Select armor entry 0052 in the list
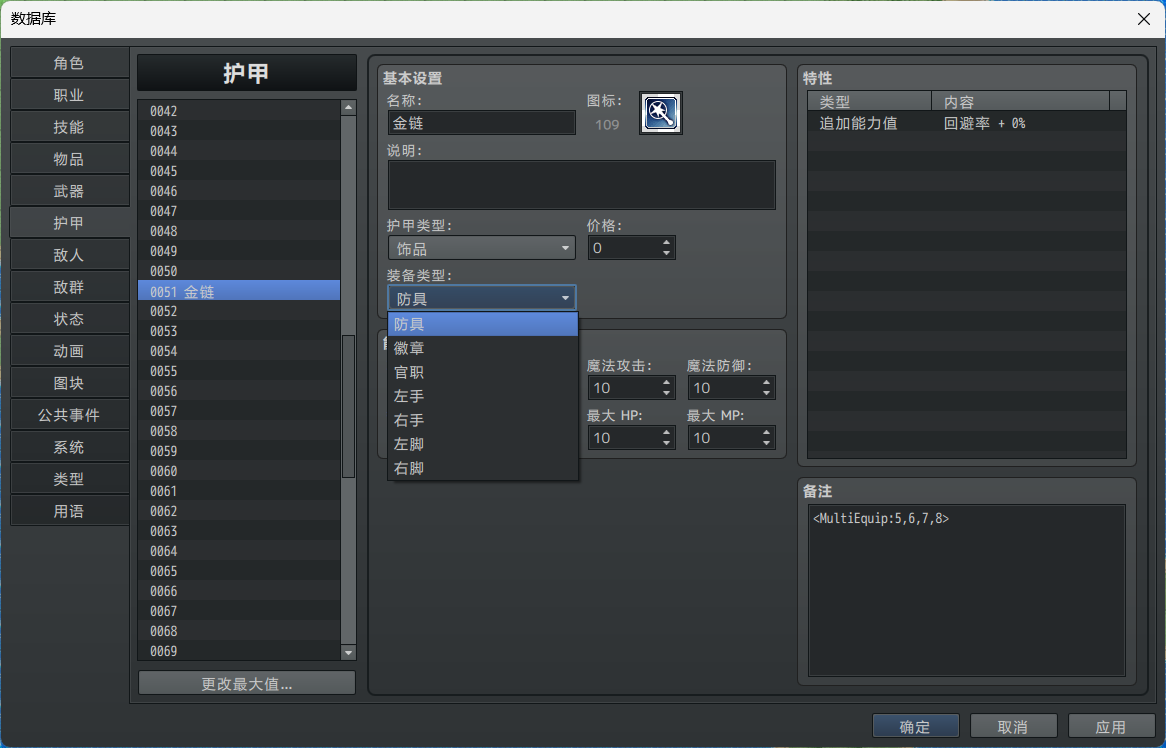 coord(239,311)
